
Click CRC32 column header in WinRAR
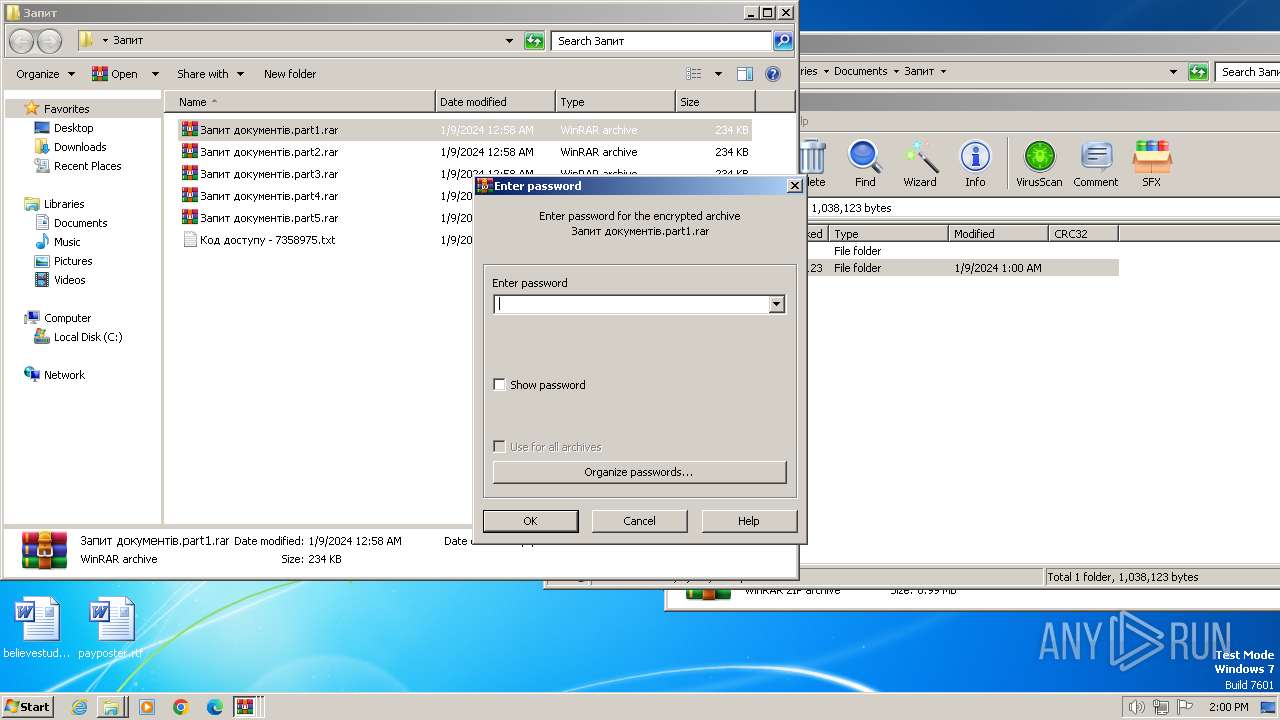click(1083, 234)
